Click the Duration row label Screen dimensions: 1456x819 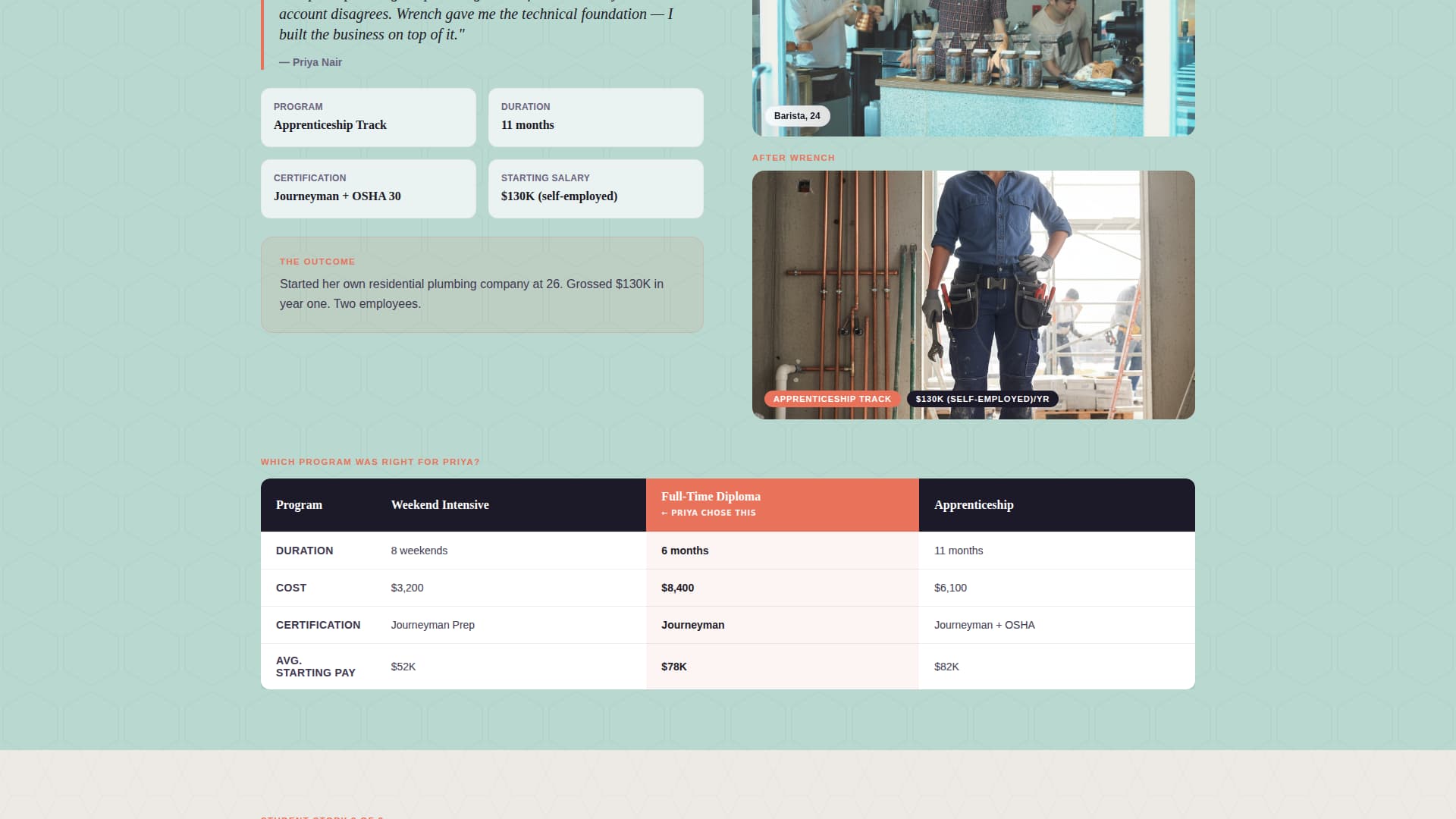pyautogui.click(x=318, y=551)
